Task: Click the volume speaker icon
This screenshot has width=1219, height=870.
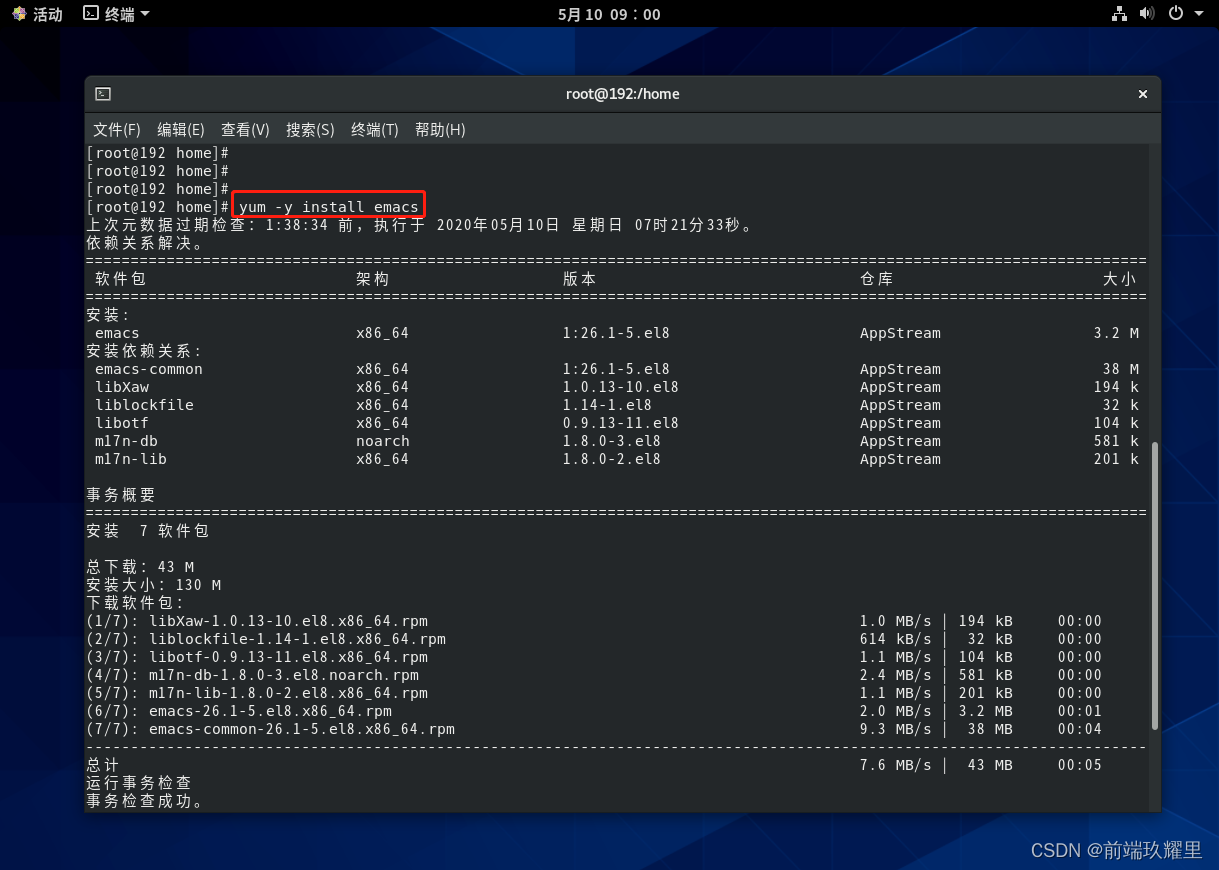Action: tap(1147, 14)
